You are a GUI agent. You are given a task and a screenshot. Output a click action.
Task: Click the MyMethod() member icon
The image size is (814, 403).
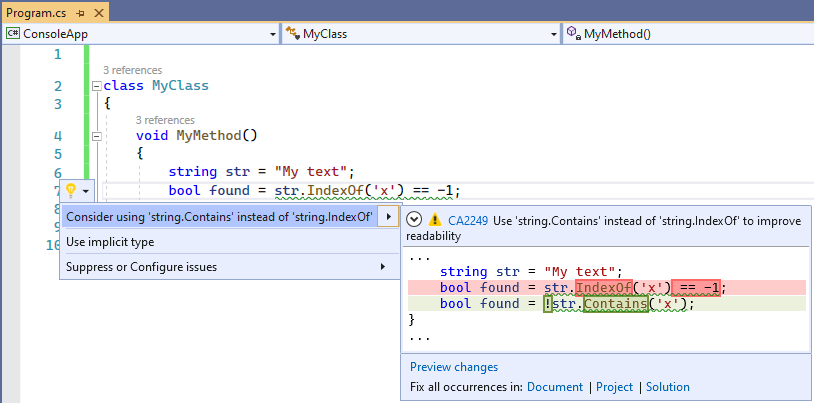tap(574, 34)
